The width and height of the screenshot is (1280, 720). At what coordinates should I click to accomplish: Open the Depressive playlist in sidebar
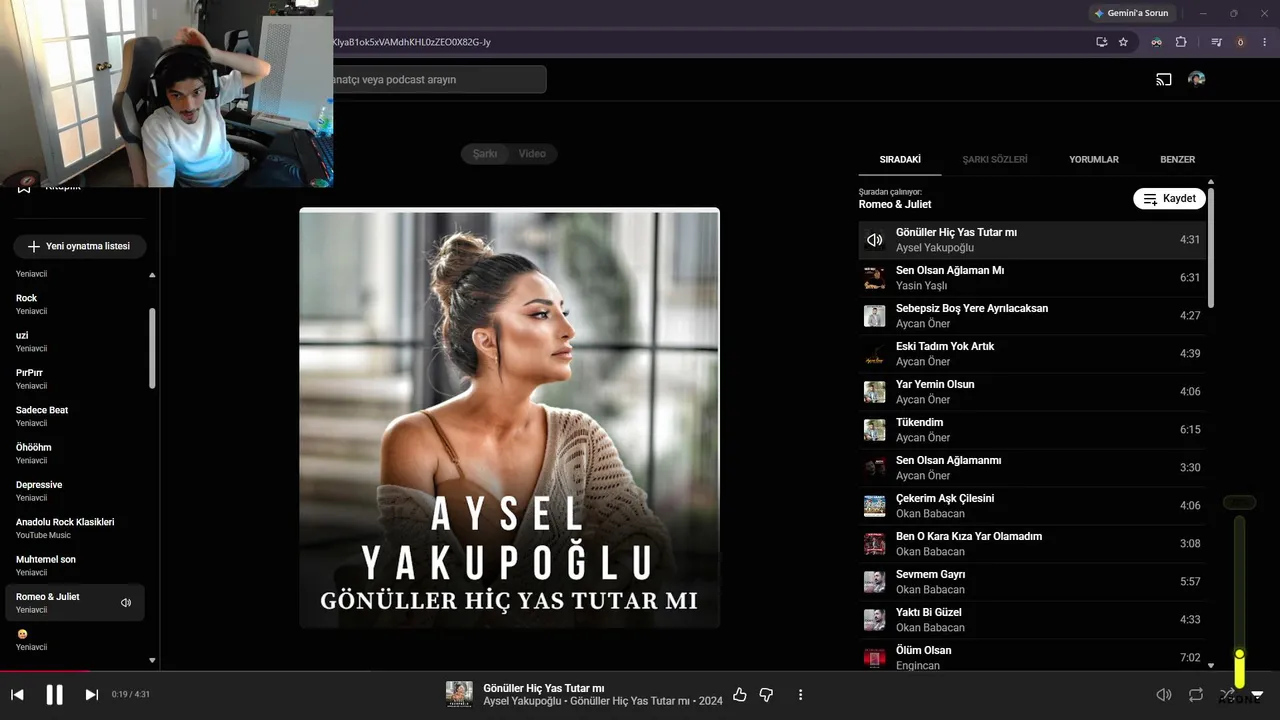point(76,490)
